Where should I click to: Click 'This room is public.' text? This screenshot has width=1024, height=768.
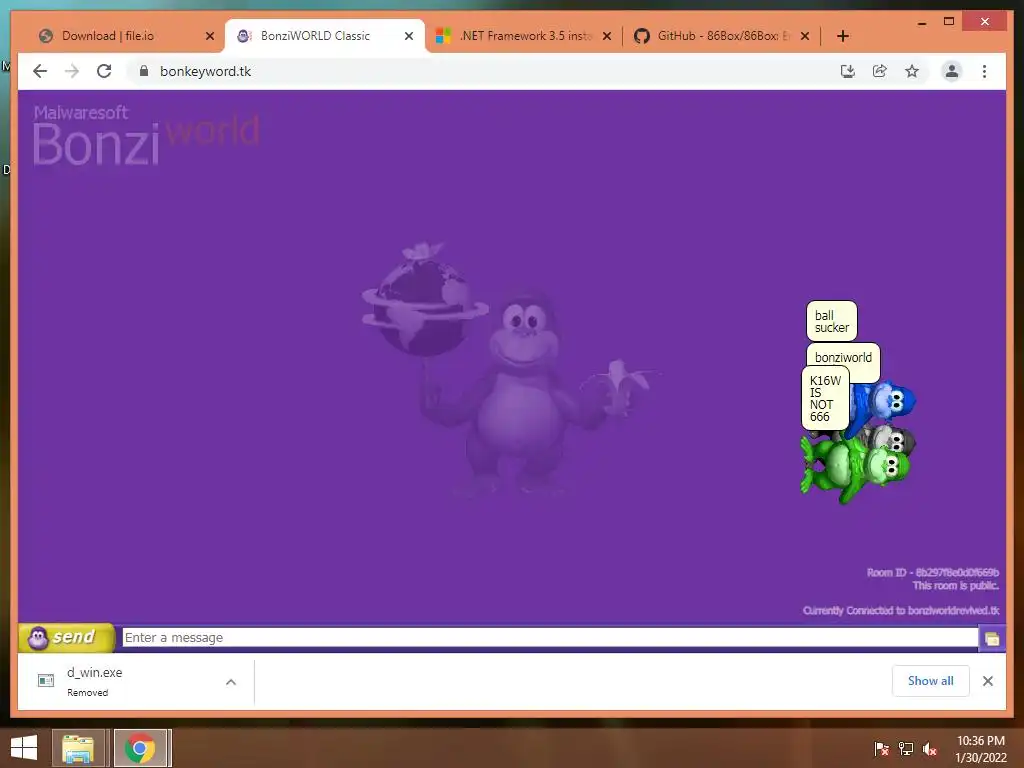click(x=955, y=586)
